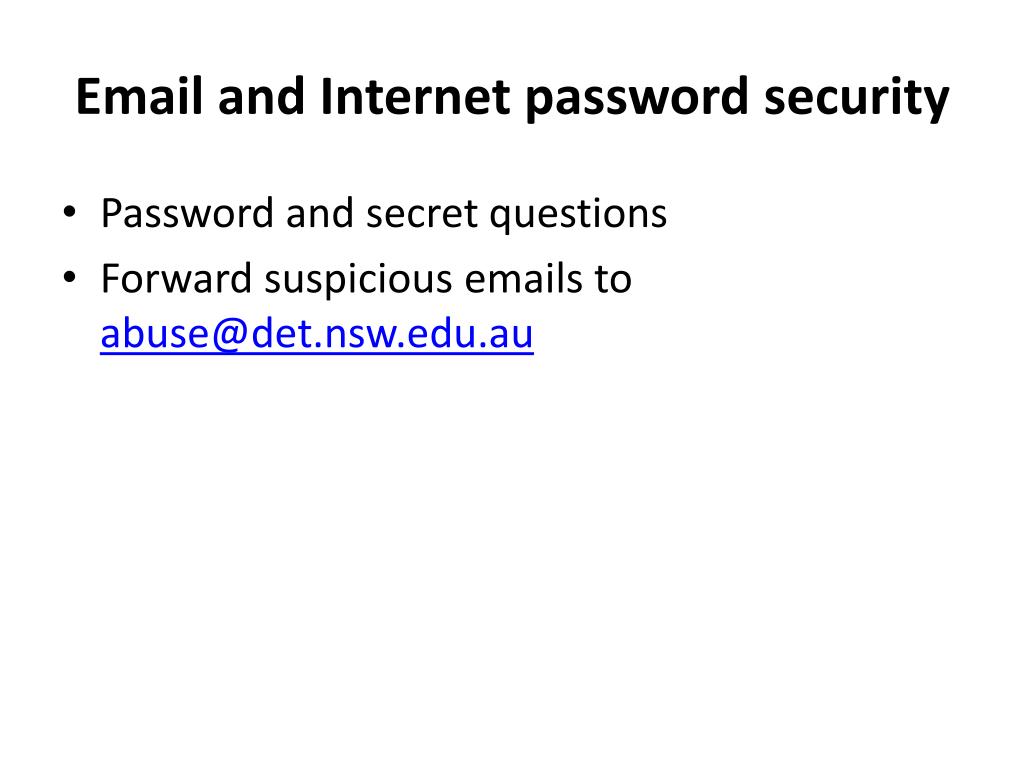The height and width of the screenshot is (768, 1024).
Task: Click the bullet marker before 'Forward'
Action: pos(69,278)
